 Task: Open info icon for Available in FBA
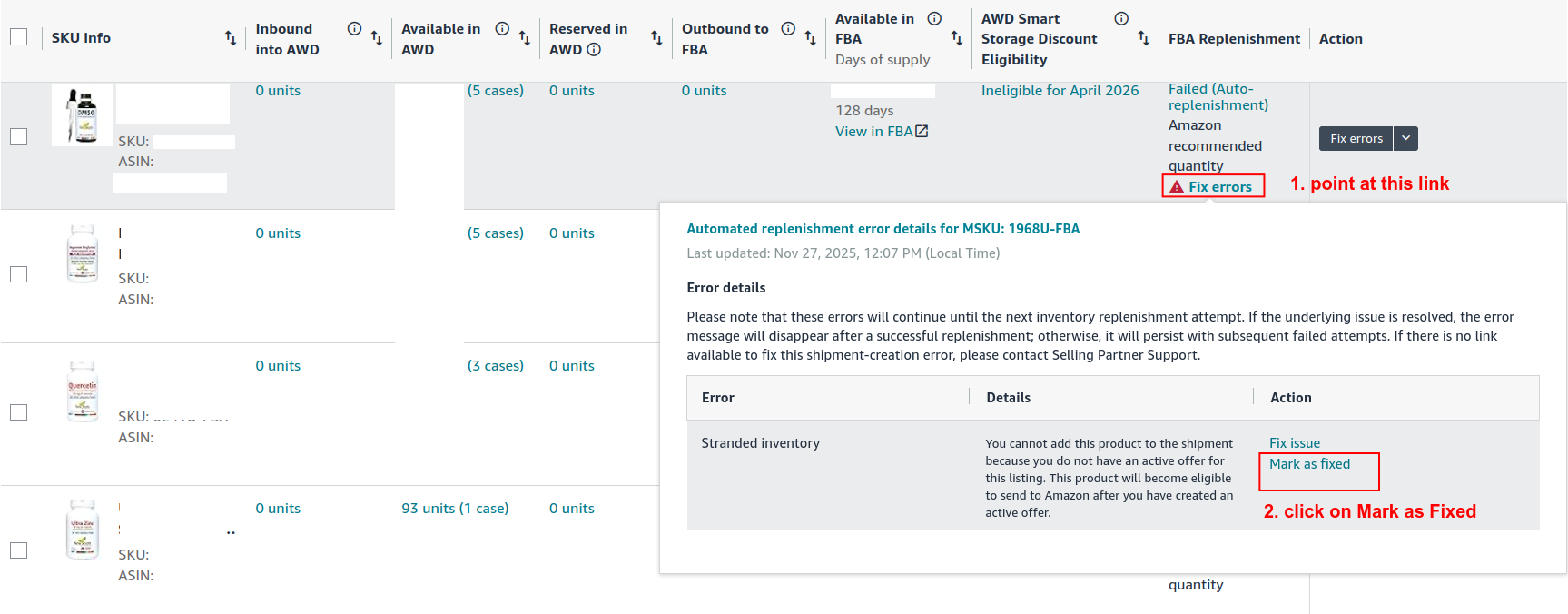934,18
